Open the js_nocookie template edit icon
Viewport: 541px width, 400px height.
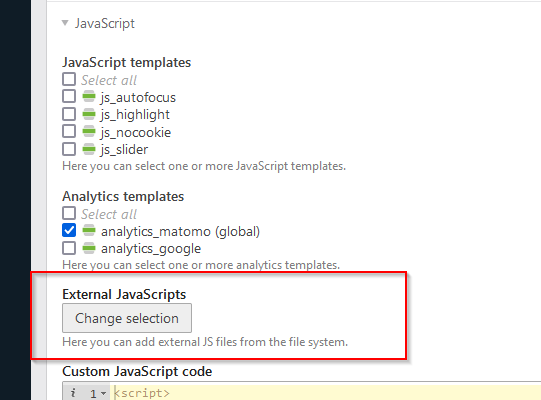tap(89, 131)
